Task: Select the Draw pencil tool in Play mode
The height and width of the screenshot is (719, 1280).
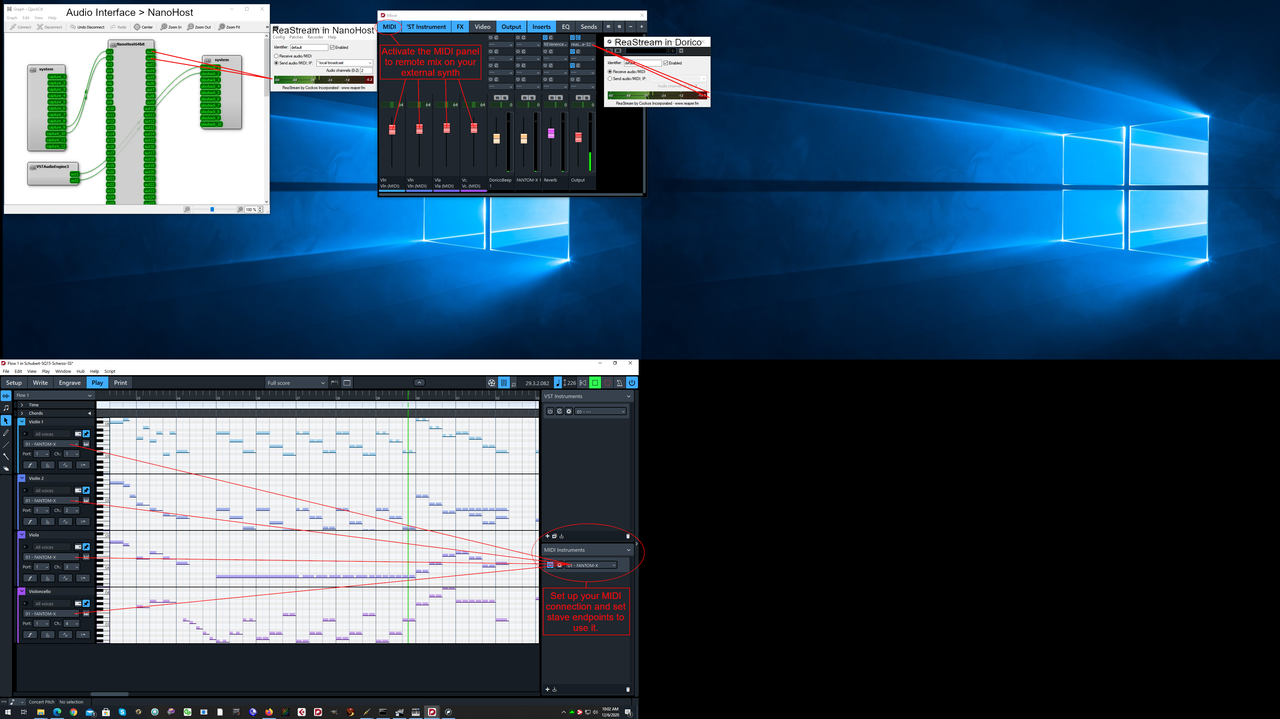Action: coord(6,433)
